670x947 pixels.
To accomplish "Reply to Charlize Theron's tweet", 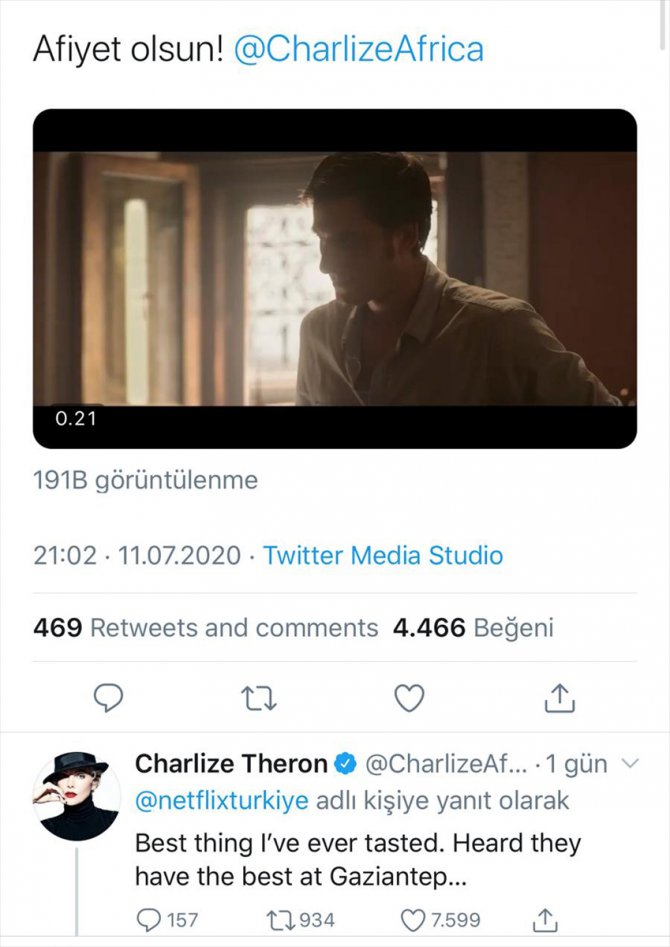I will (x=151, y=920).
